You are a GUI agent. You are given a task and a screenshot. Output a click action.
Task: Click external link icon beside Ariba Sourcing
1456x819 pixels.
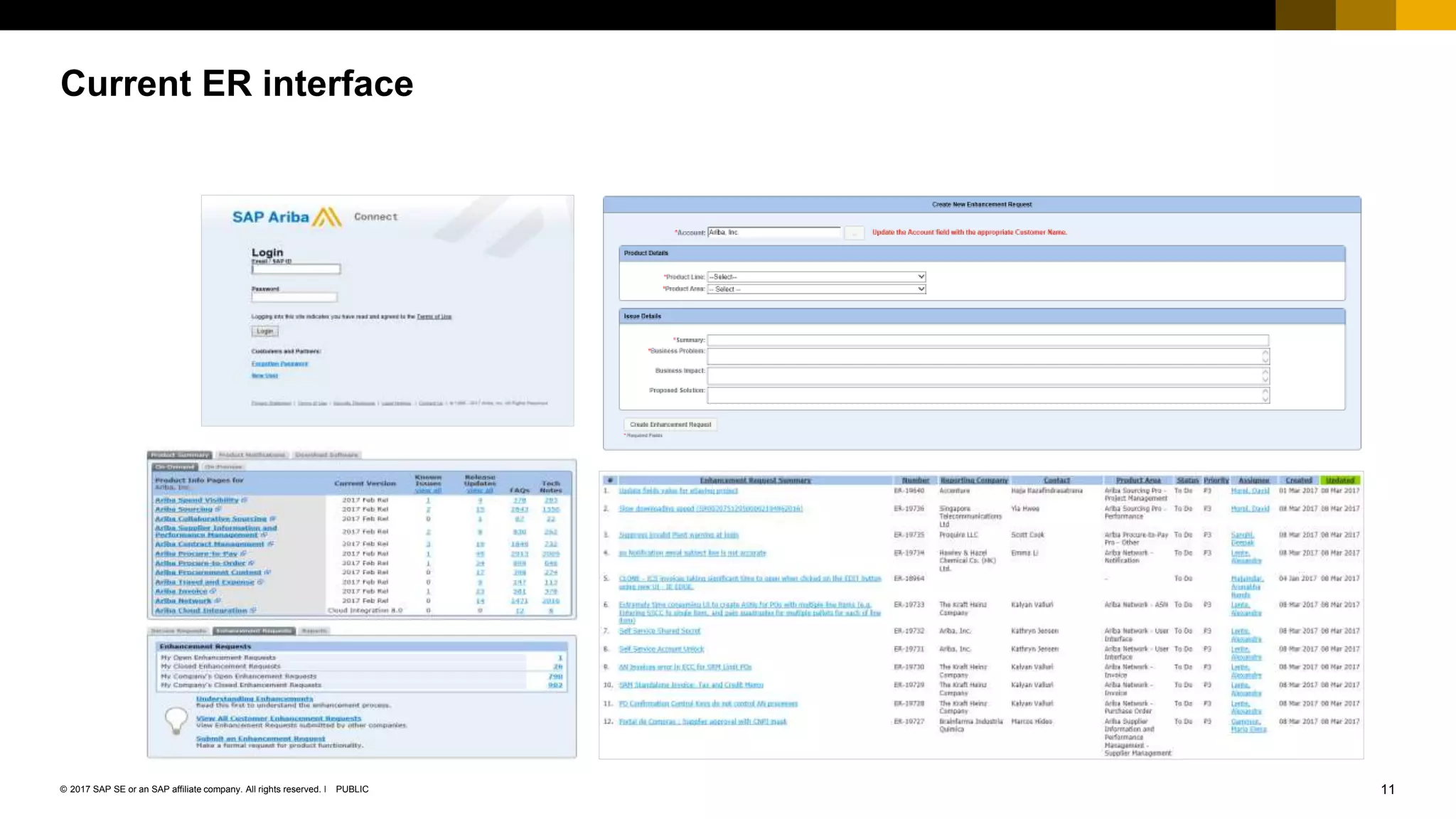coord(219,509)
